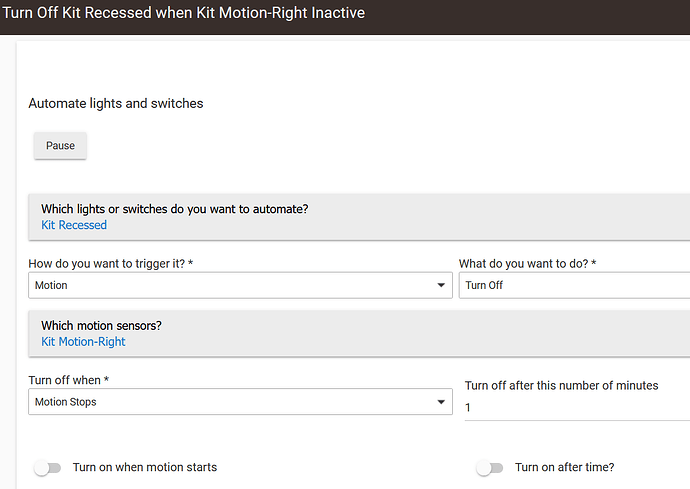Screen dimensions: 690x489
Task: Click the 'How do you want to trigger it?' label
Action: pyautogui.click(x=110, y=264)
